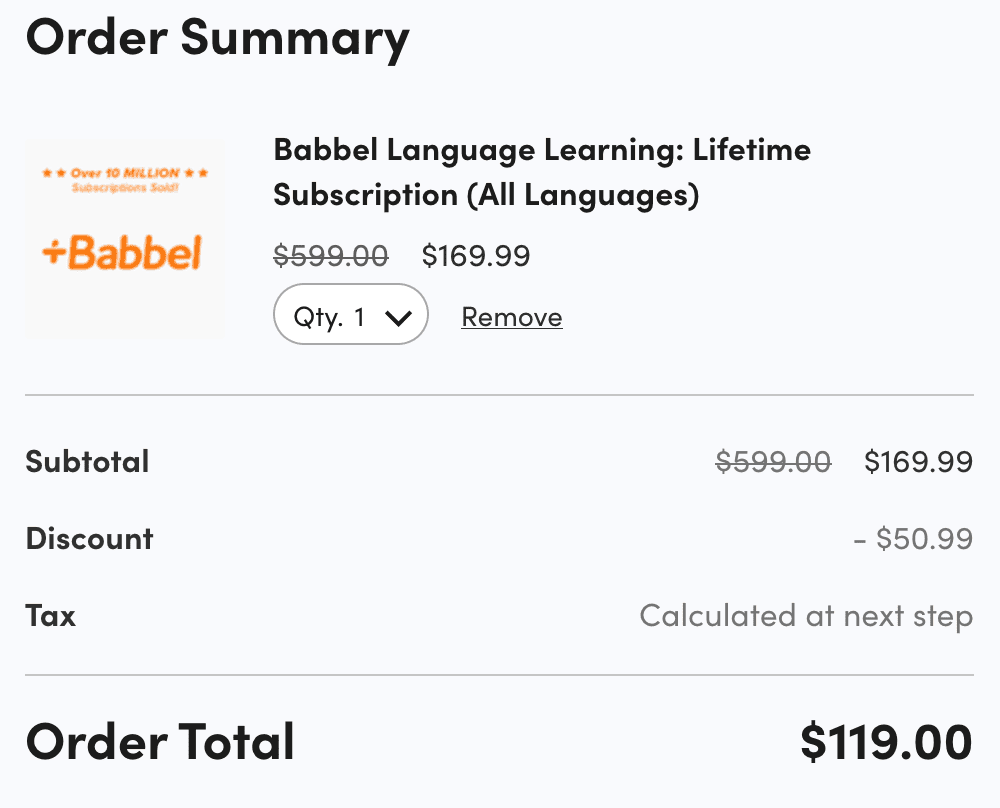The height and width of the screenshot is (808, 1000).
Task: Click the $169.99 subtotal amount
Action: coord(918,462)
